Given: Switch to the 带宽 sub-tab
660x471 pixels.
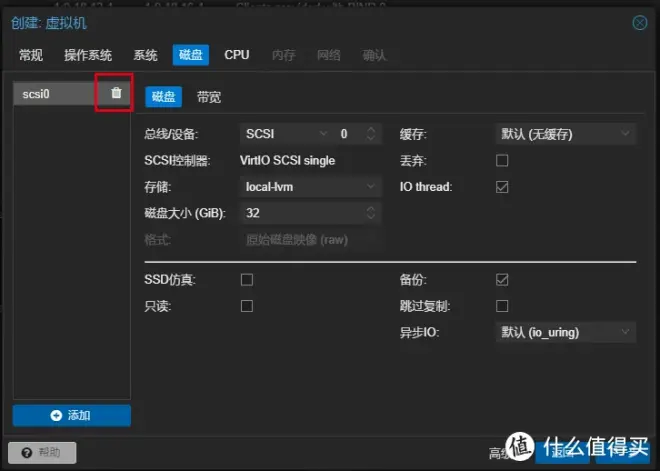Looking at the screenshot, I should pyautogui.click(x=209, y=97).
